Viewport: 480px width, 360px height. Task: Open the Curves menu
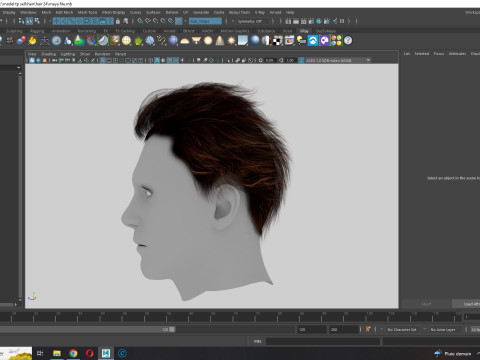click(x=135, y=12)
